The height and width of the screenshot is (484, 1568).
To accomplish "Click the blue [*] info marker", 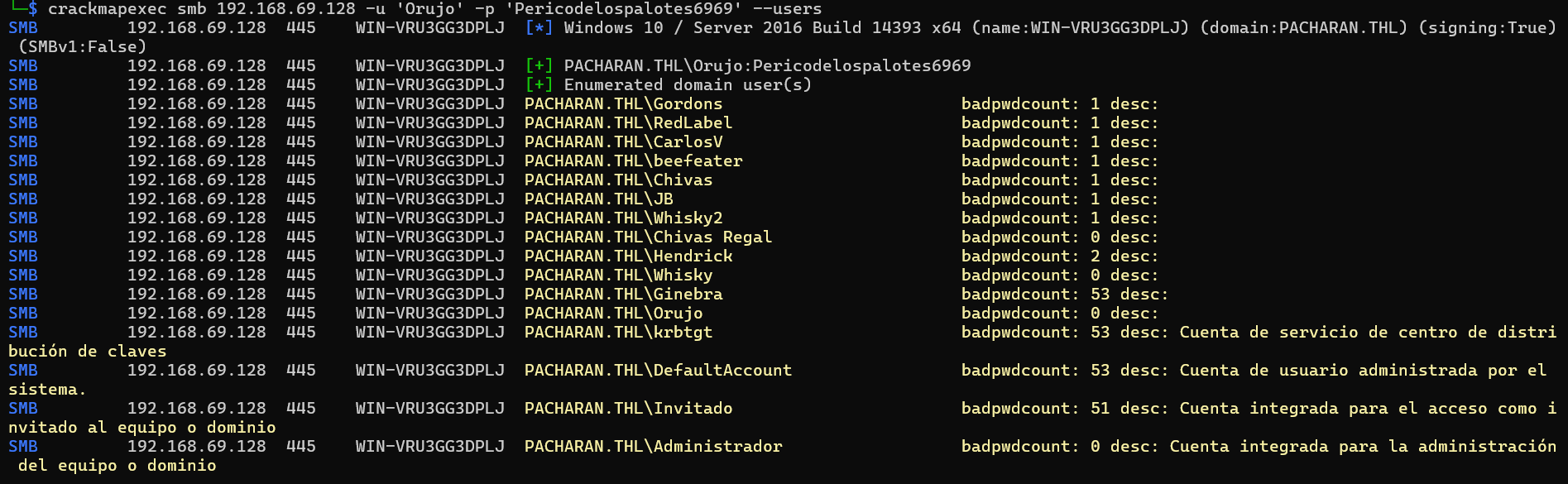I will pyautogui.click(x=539, y=28).
